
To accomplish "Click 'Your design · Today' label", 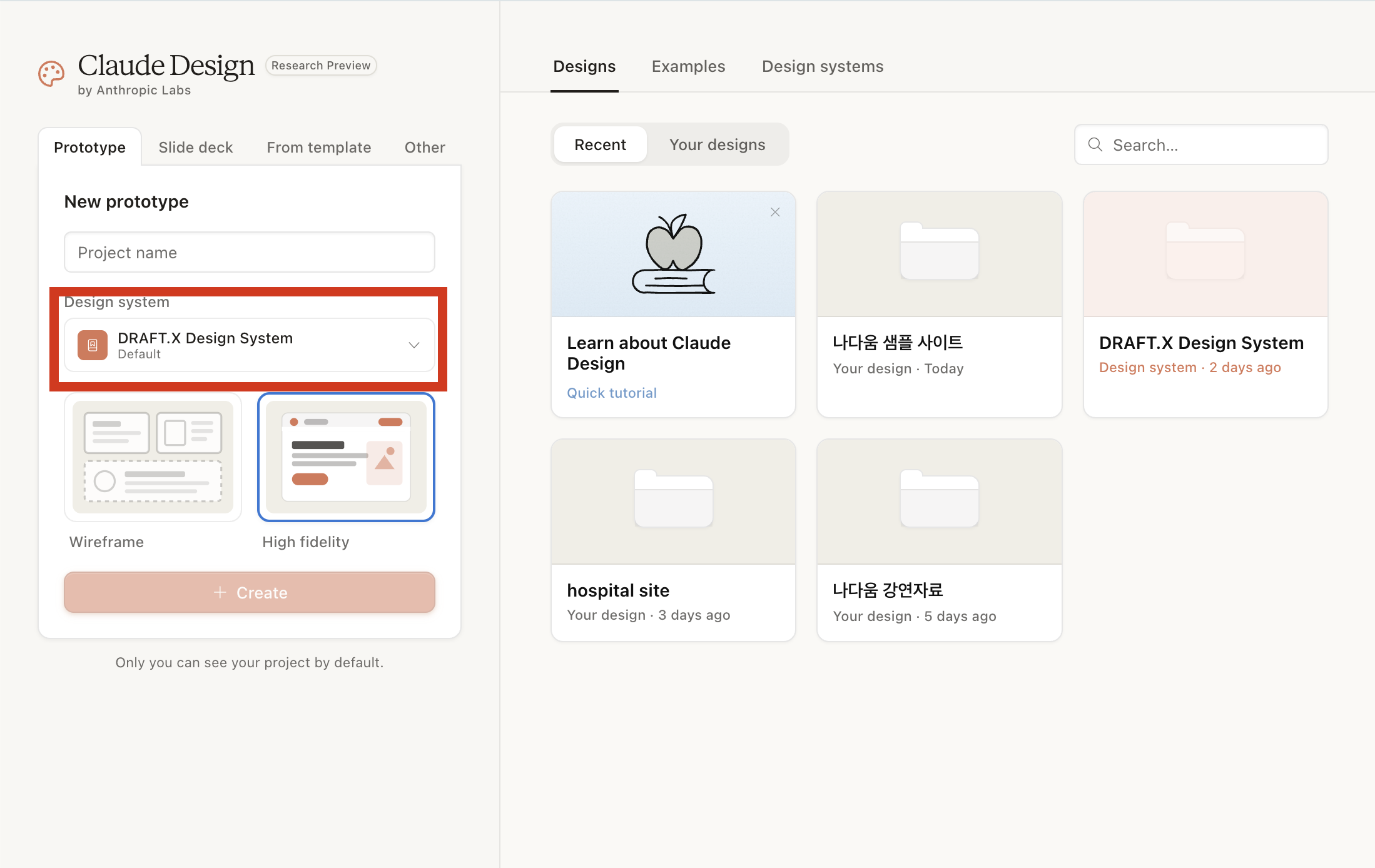I will [x=898, y=369].
